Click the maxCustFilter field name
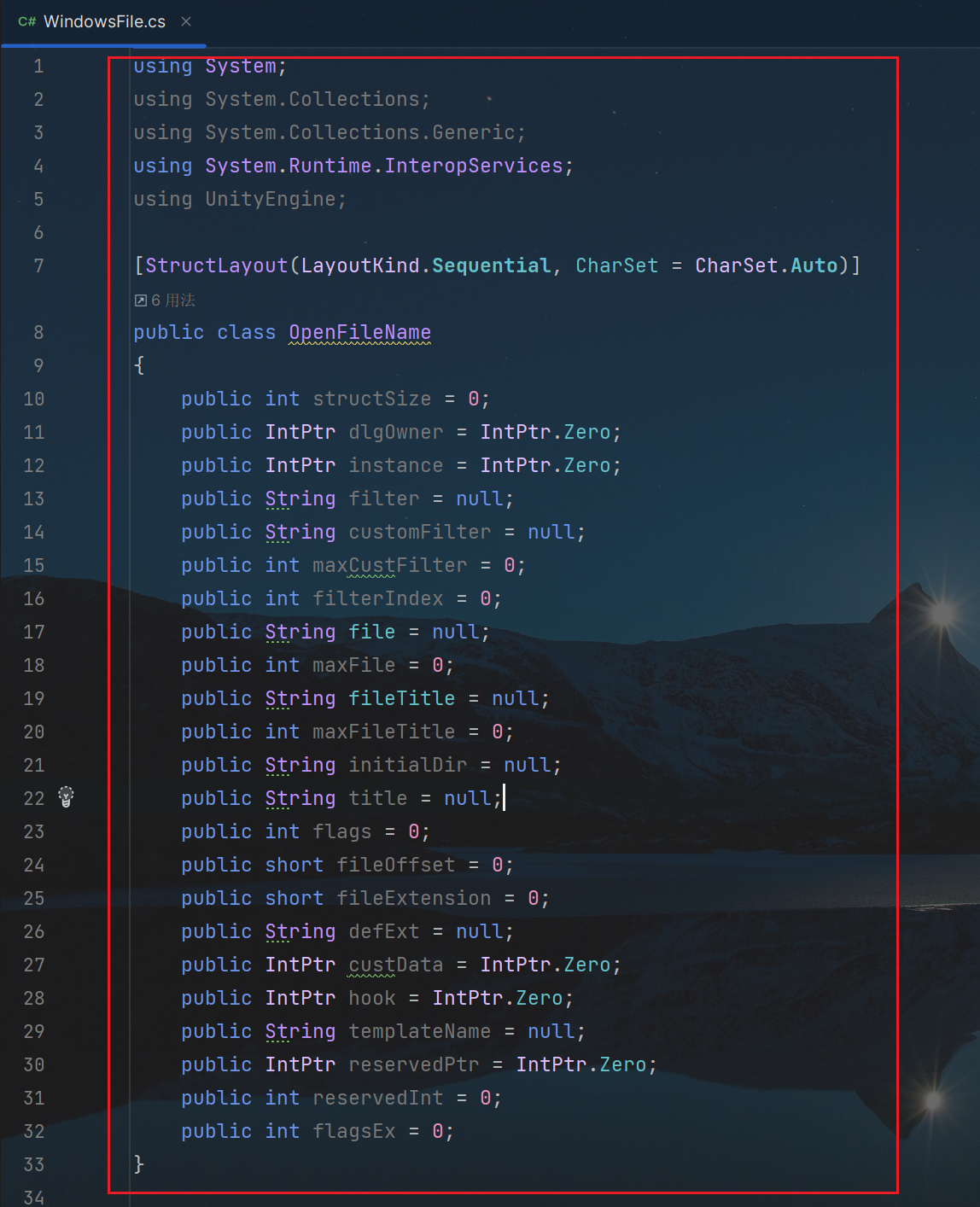This screenshot has height=1207, width=980. (x=390, y=565)
